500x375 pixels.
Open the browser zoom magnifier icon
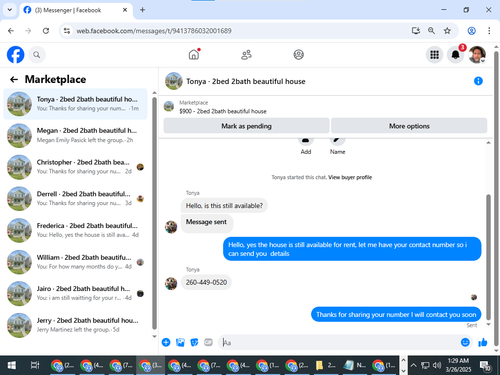[x=431, y=31]
